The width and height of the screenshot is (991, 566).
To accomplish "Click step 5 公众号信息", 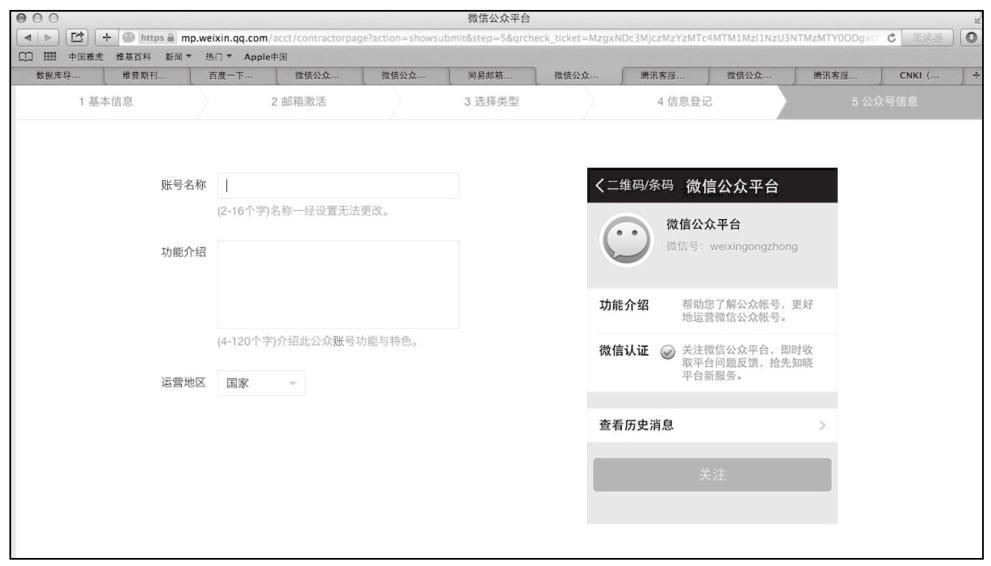I will (884, 102).
